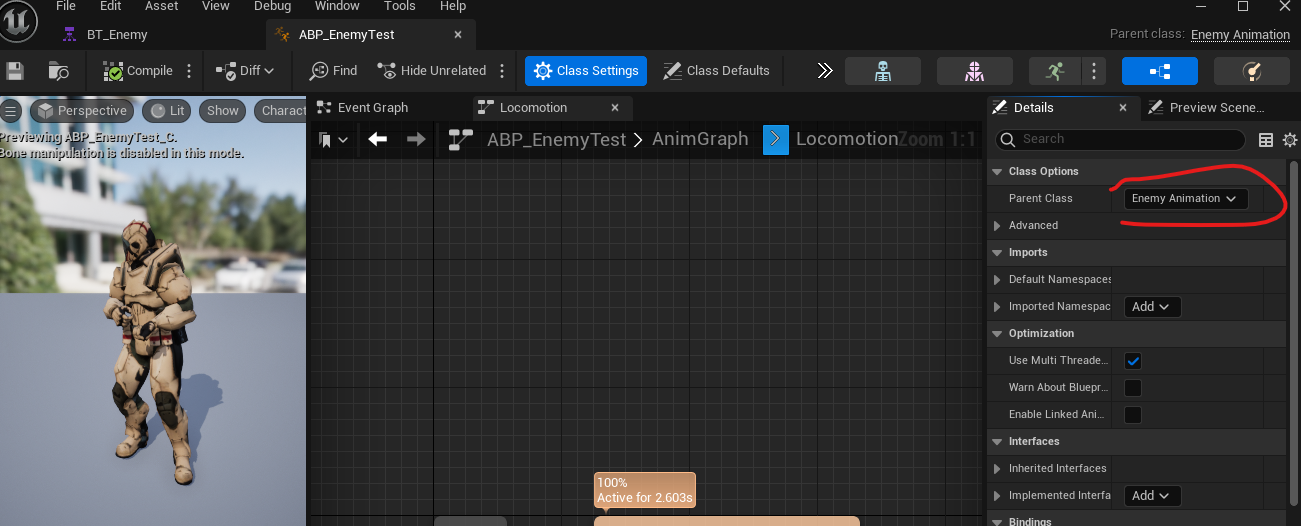Click the Class Settings button
This screenshot has height=526, width=1301.
click(x=586, y=71)
